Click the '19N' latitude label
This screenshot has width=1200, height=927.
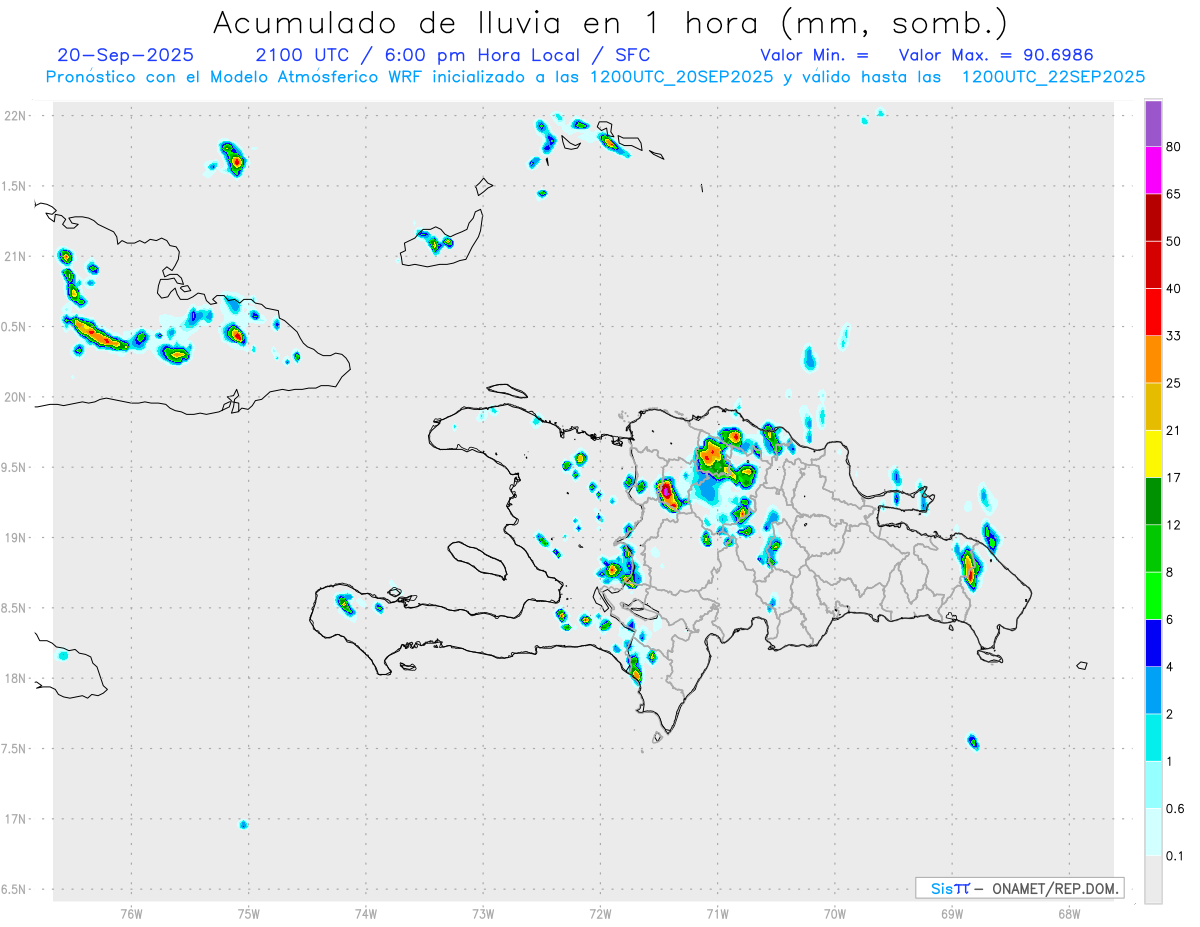point(17,538)
